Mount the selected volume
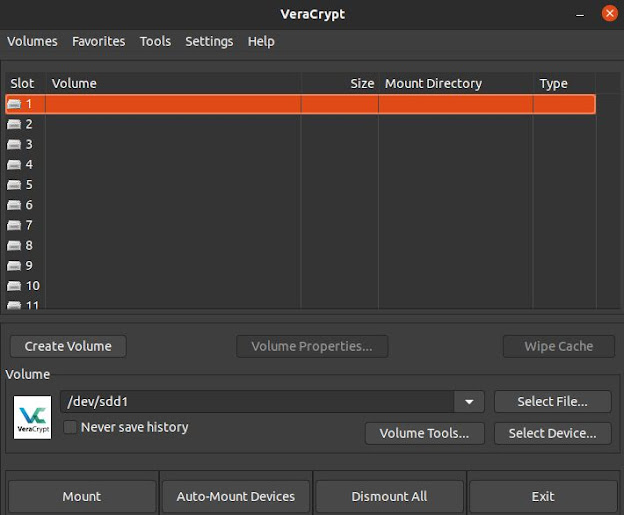This screenshot has height=515, width=624. [82, 496]
